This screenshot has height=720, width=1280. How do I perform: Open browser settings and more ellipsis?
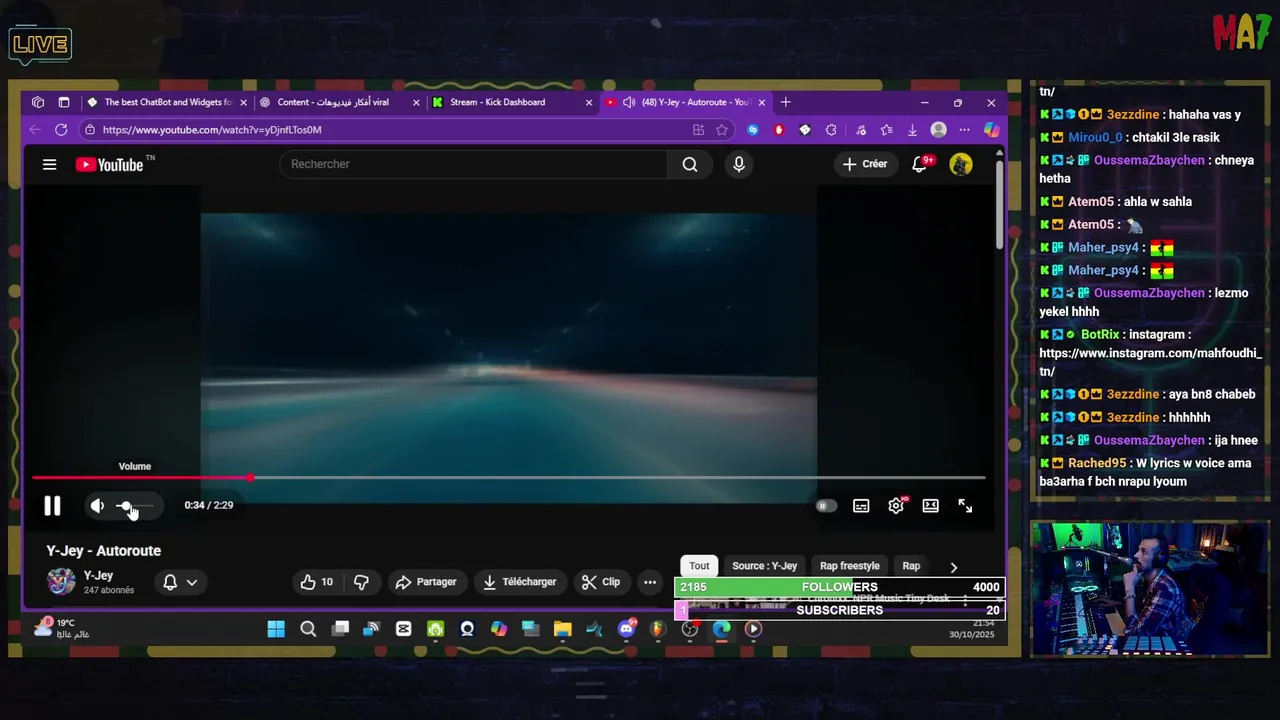965,130
